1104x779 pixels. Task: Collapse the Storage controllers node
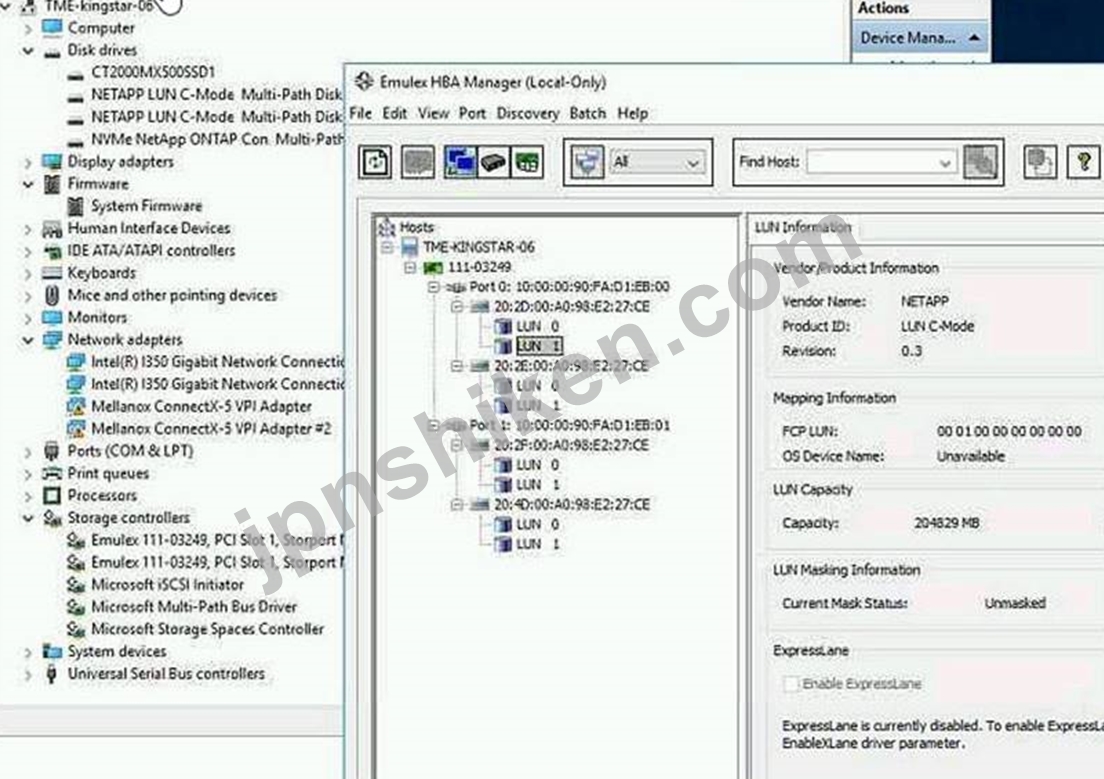(x=28, y=518)
